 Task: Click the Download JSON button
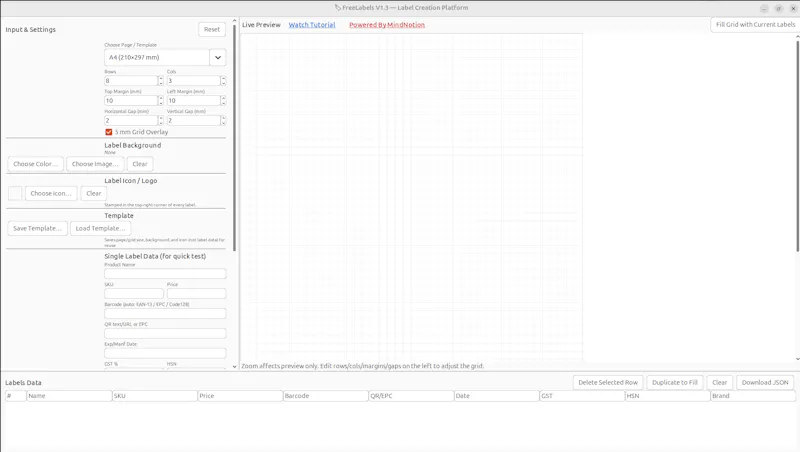[765, 383]
